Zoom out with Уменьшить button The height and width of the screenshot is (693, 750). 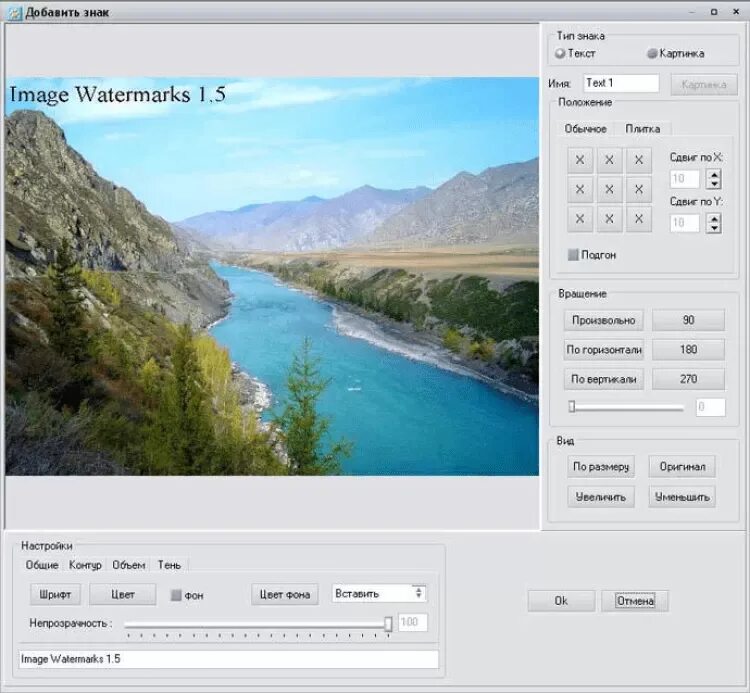pos(682,497)
